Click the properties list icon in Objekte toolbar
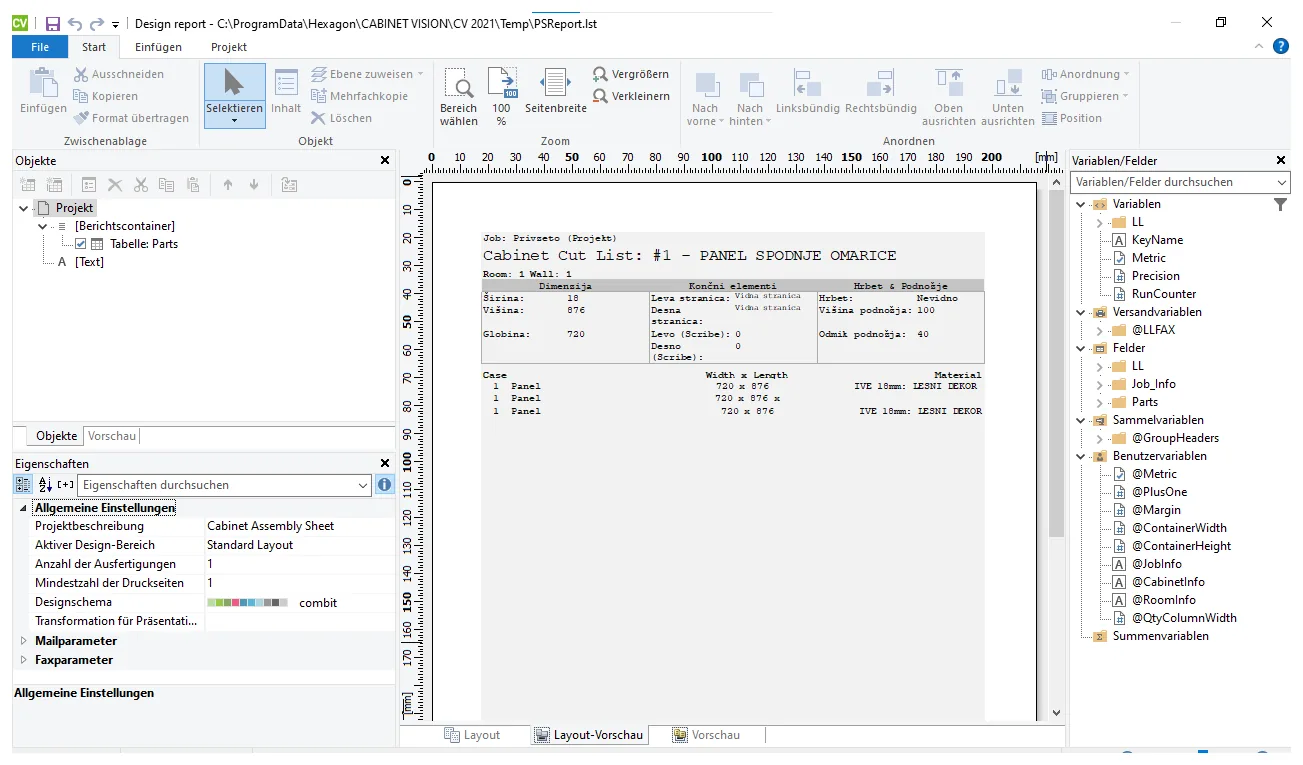 tap(89, 185)
